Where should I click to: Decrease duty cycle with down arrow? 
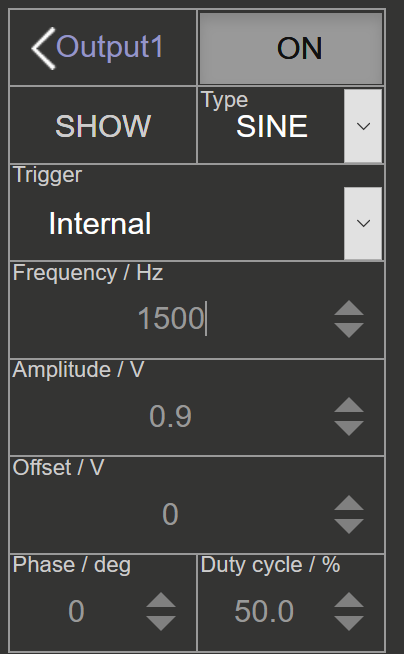[349, 623]
